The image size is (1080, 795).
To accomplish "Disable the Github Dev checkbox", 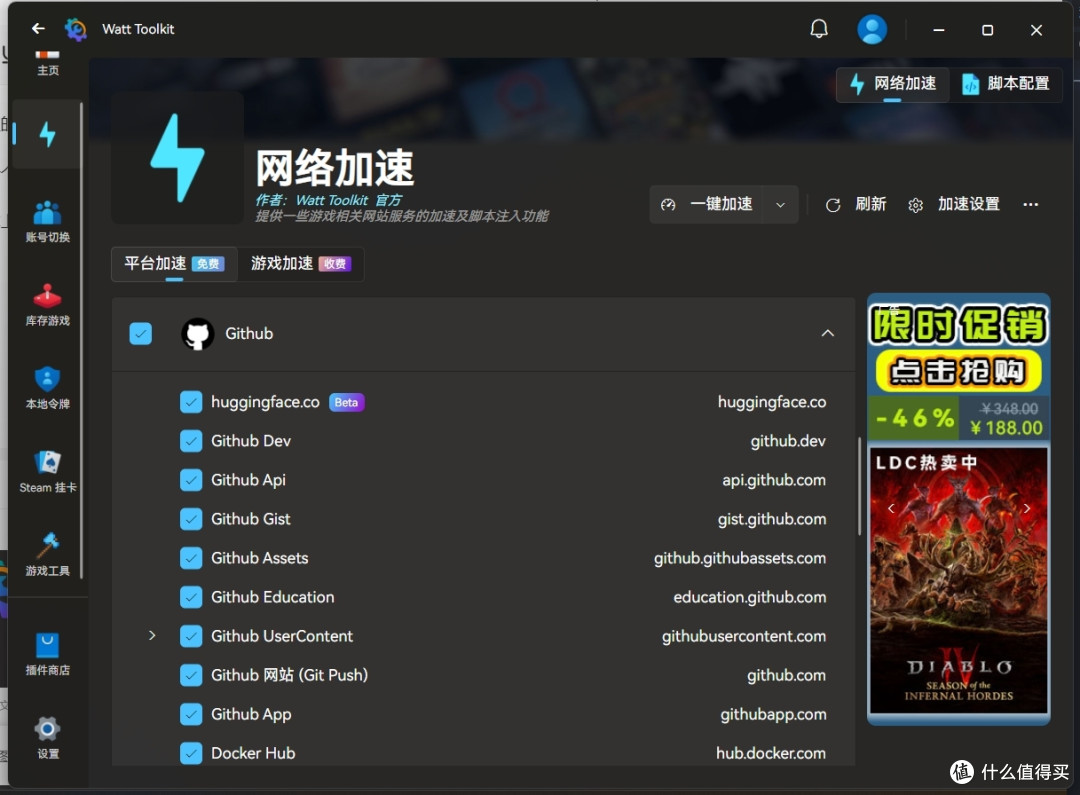I will [x=191, y=441].
